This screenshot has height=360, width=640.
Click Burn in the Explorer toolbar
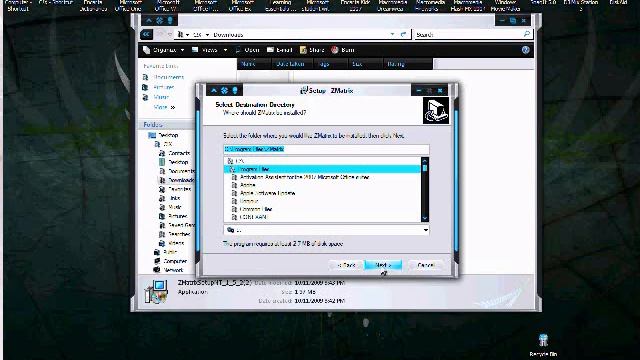point(343,50)
